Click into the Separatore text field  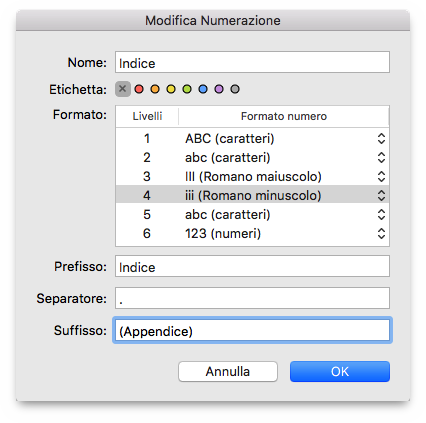coord(252,298)
